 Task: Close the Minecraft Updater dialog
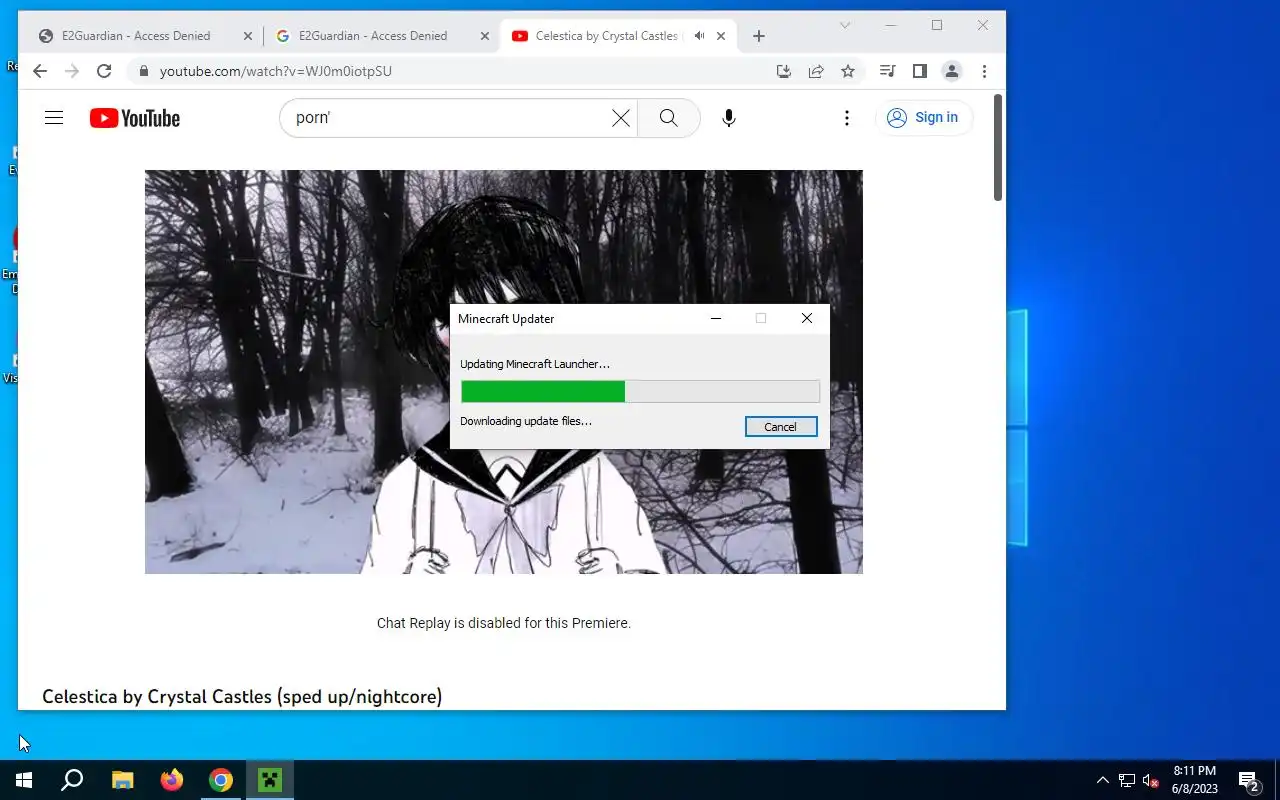pyautogui.click(x=807, y=318)
